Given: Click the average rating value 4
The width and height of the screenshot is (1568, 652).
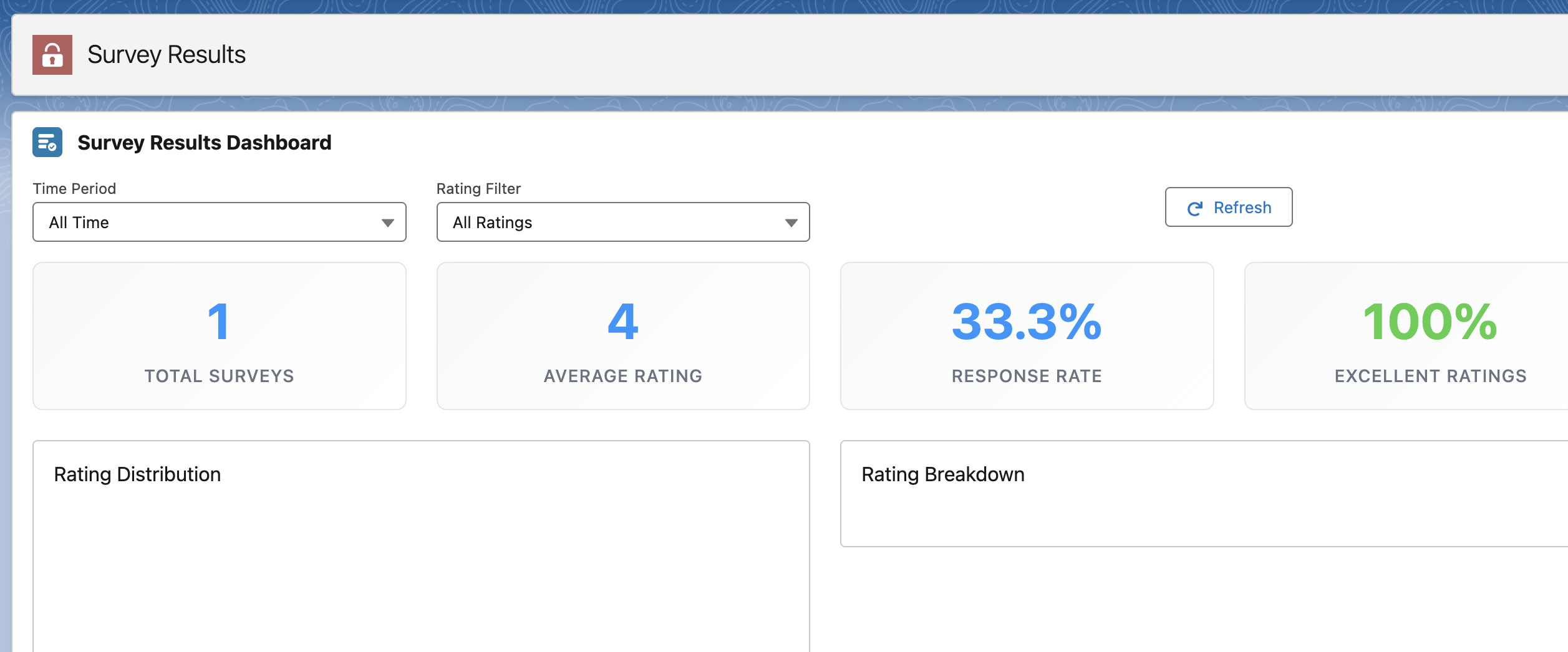Looking at the screenshot, I should point(622,322).
